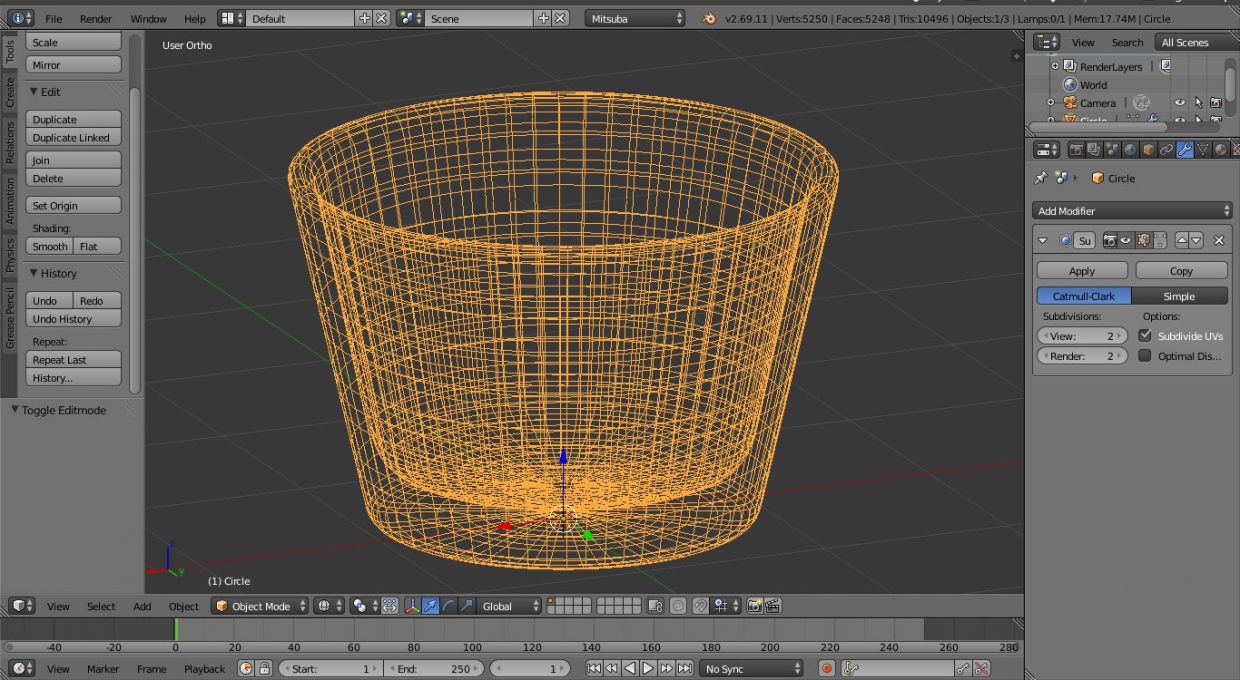1240x680 pixels.
Task: Click the delete keyframes icon in timeline
Action: point(982,668)
